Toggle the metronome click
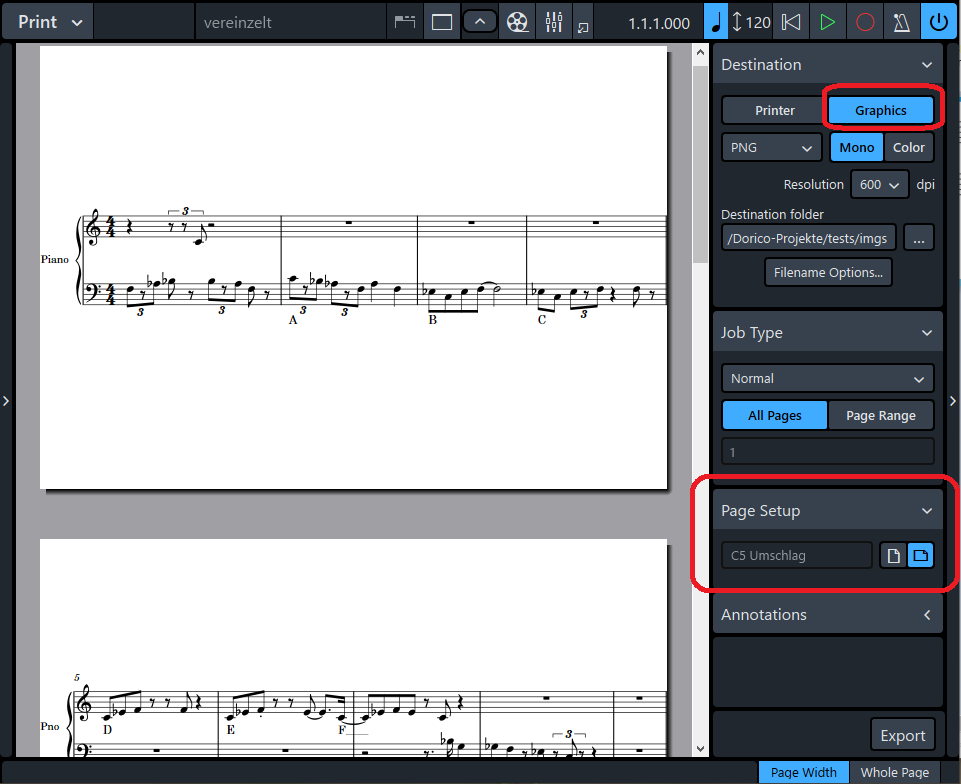This screenshot has height=784, width=961. (x=902, y=23)
